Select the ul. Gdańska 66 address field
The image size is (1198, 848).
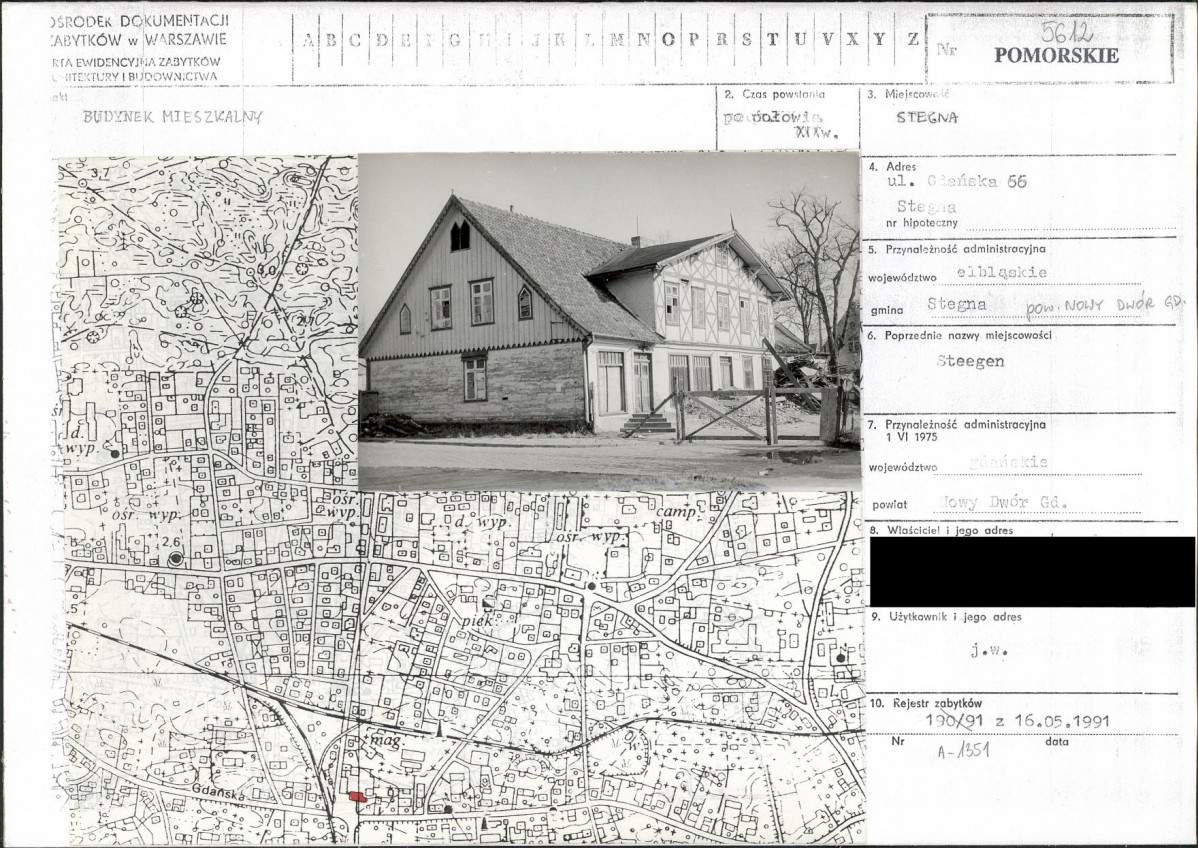pyautogui.click(x=957, y=182)
